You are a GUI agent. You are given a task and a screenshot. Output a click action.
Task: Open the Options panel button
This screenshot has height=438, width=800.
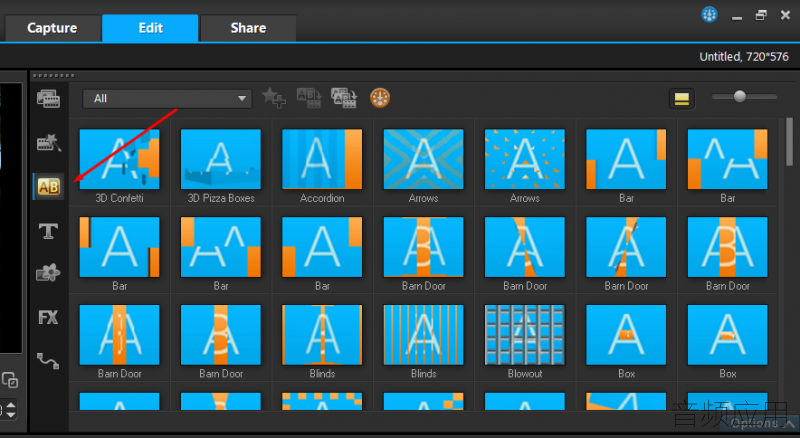tap(760, 423)
